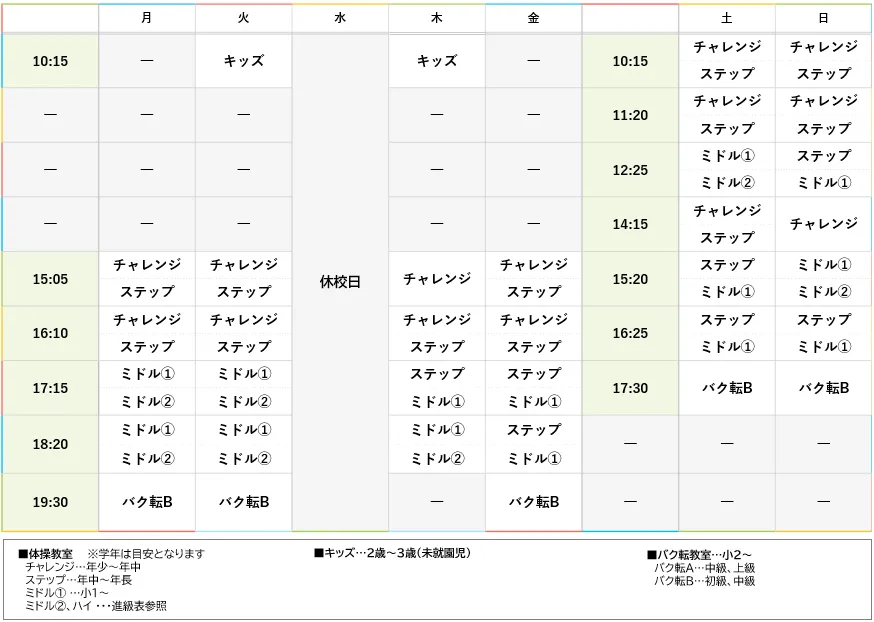
Task: Open the 日 (Sunday) column header
Action: [824, 18]
